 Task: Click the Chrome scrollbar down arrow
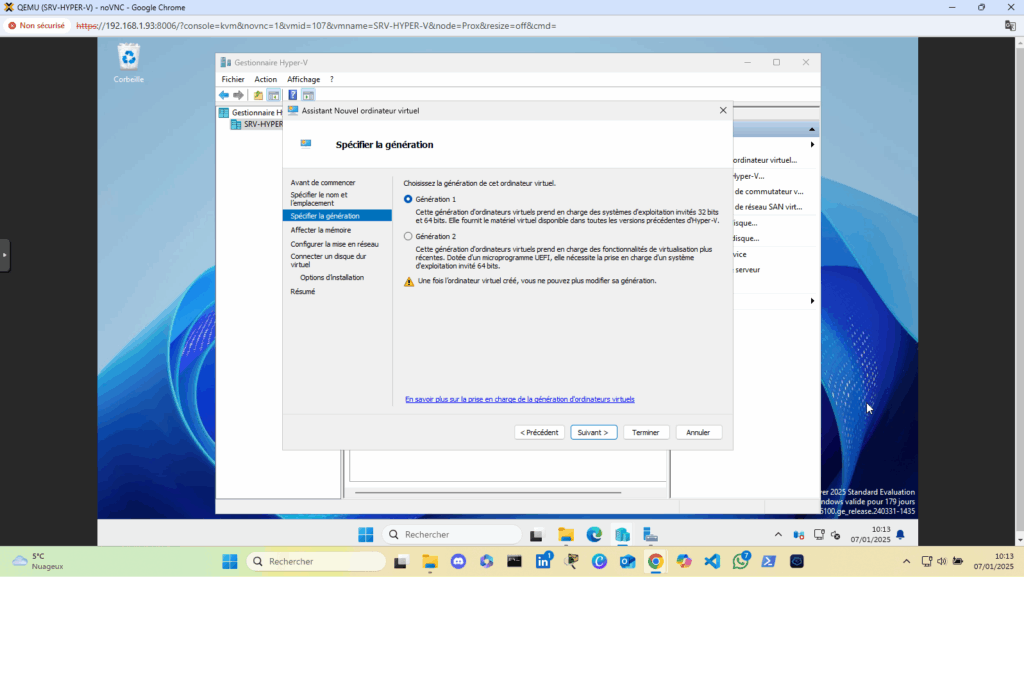(x=1019, y=541)
